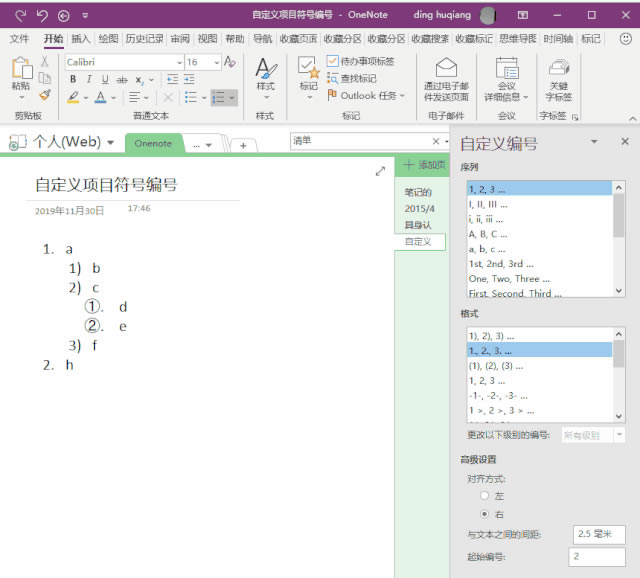Open the font size 16 dropdown
Image resolution: width=640 pixels, height=578 pixels.
point(216,62)
